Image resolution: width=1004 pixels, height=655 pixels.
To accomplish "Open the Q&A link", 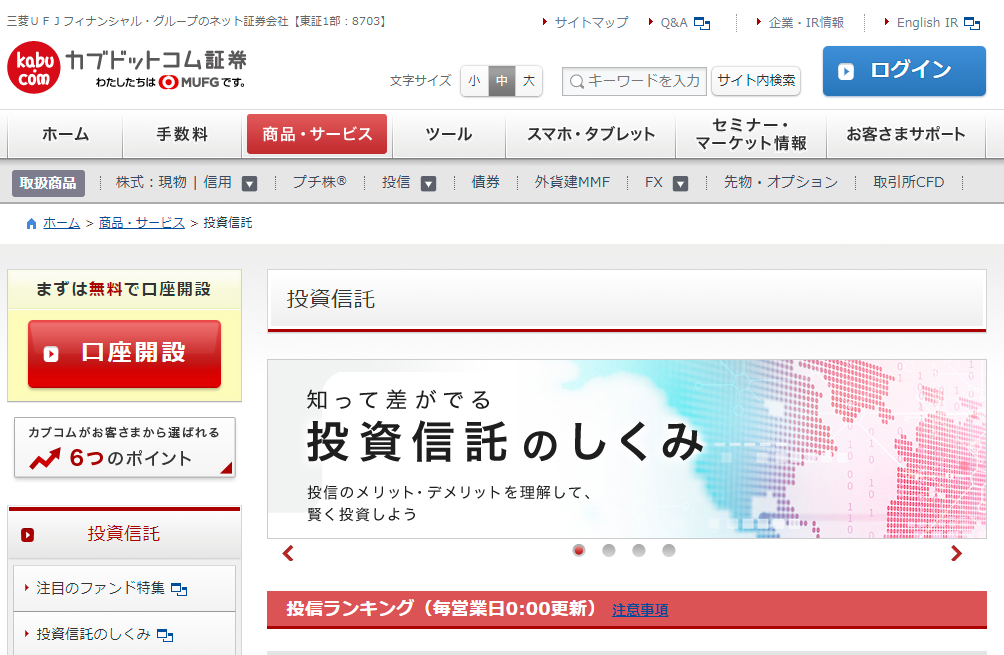I will tap(674, 23).
